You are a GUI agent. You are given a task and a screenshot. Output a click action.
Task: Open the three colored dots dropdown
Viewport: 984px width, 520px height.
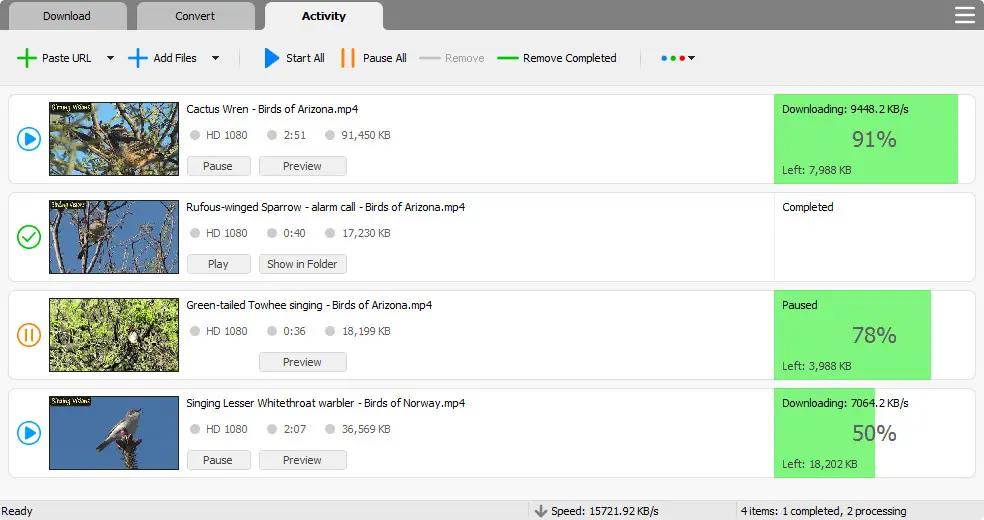point(677,58)
